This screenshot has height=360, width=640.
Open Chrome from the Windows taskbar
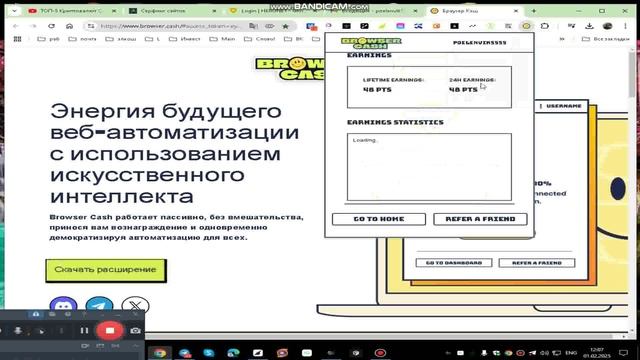[160, 353]
